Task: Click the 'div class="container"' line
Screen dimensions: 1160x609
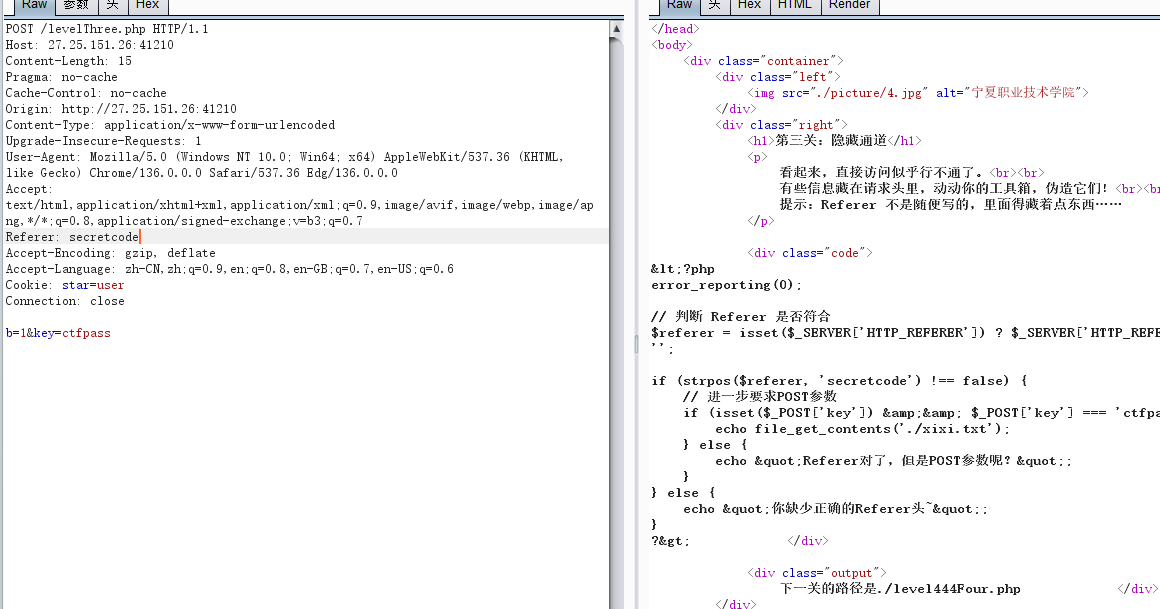Action: [x=763, y=61]
